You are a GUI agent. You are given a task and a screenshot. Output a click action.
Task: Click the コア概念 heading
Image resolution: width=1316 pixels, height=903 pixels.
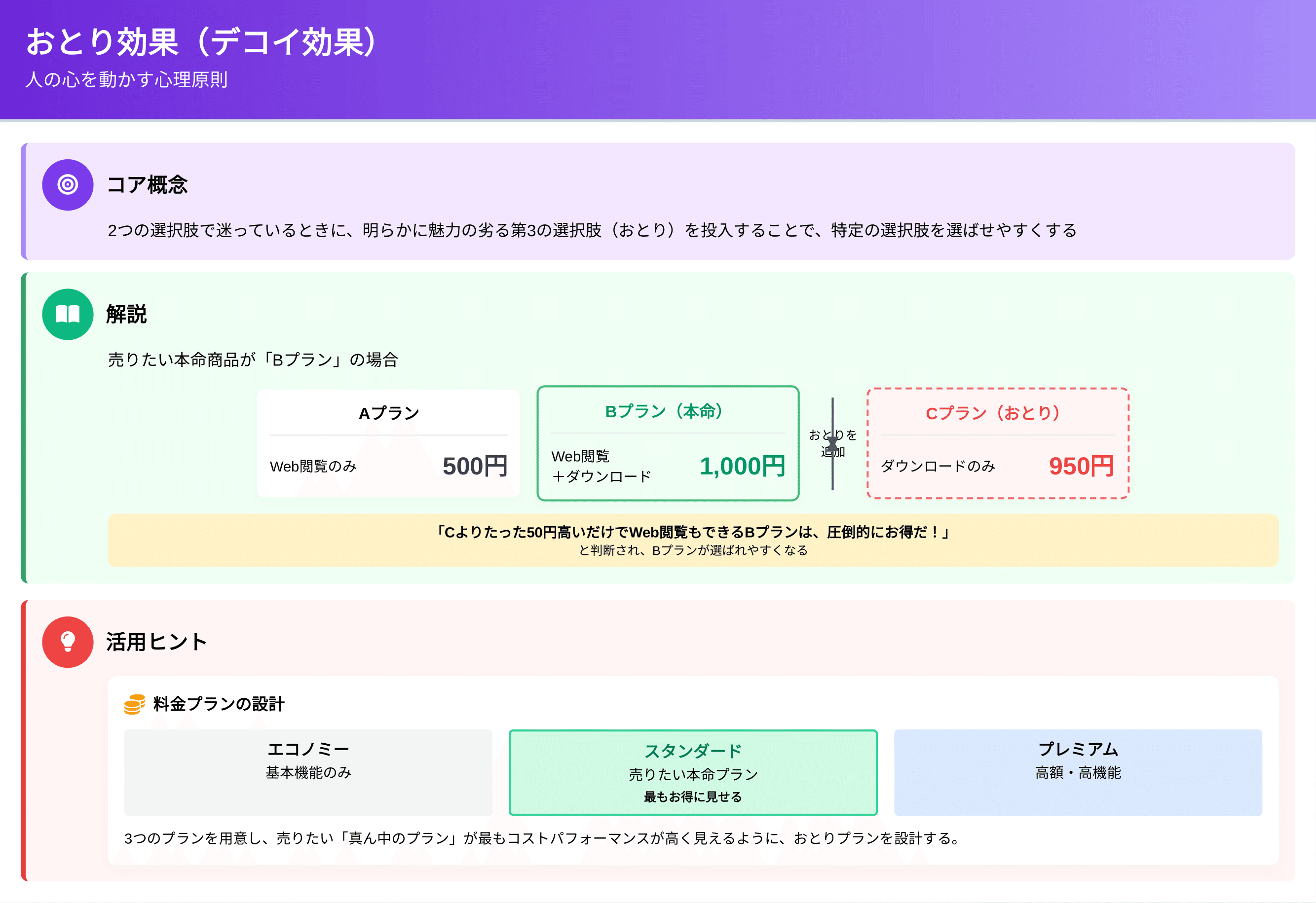point(147,185)
